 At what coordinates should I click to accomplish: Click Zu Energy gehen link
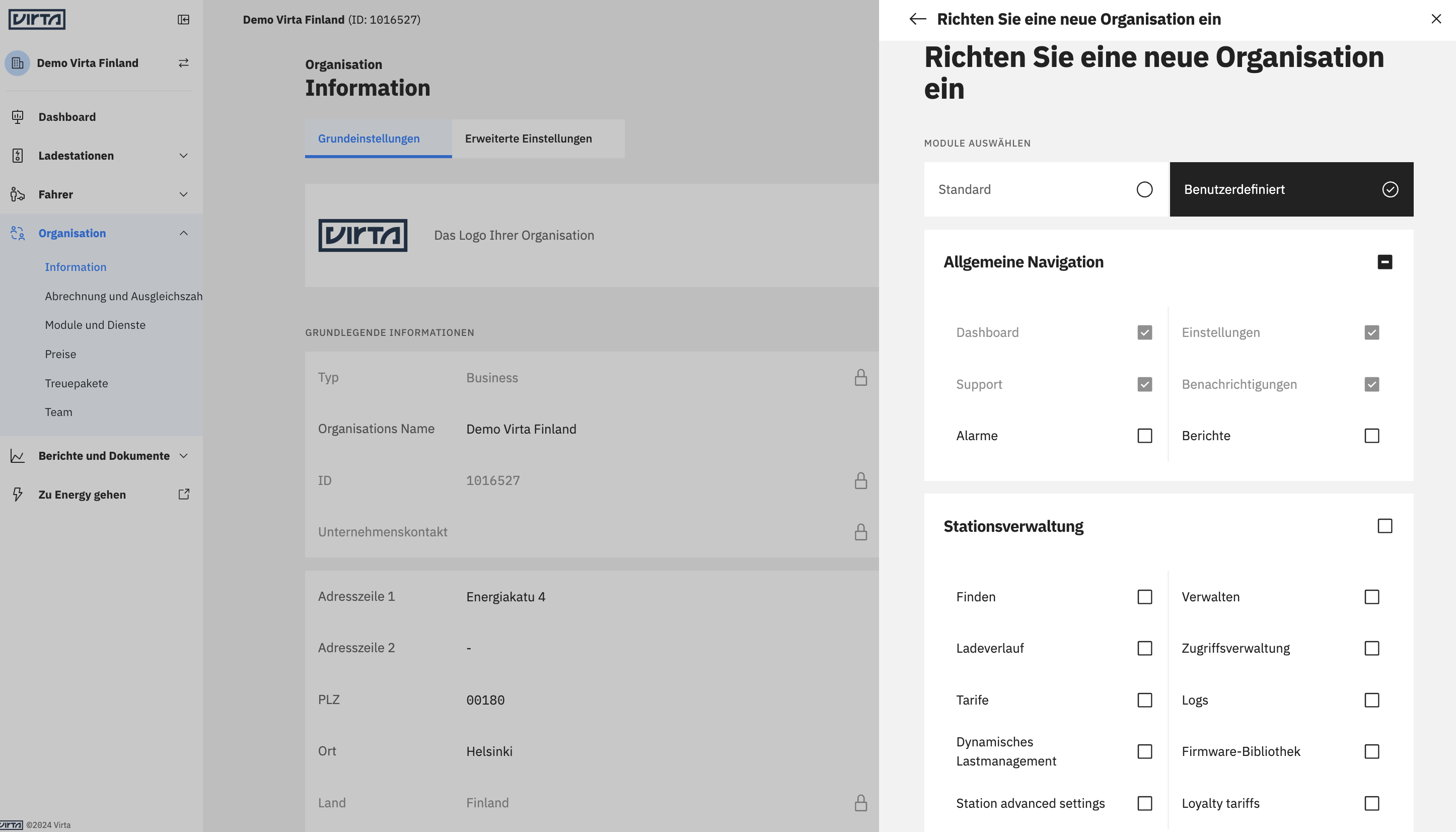tap(82, 495)
